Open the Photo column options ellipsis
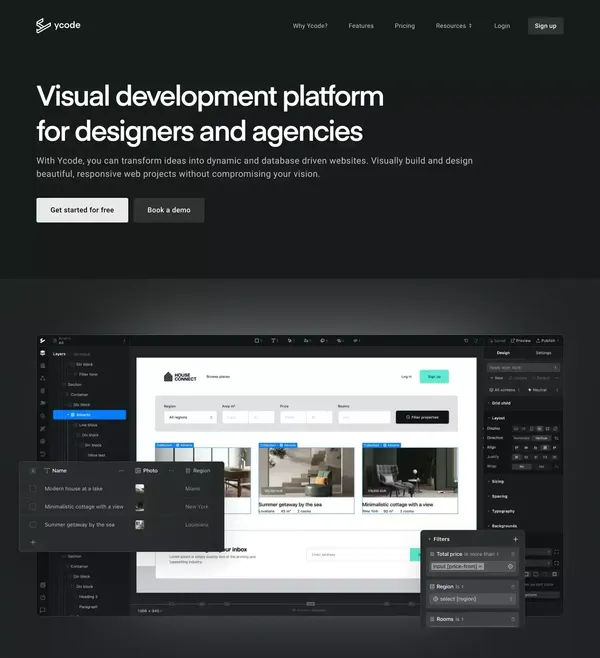The height and width of the screenshot is (658, 600). [171, 471]
